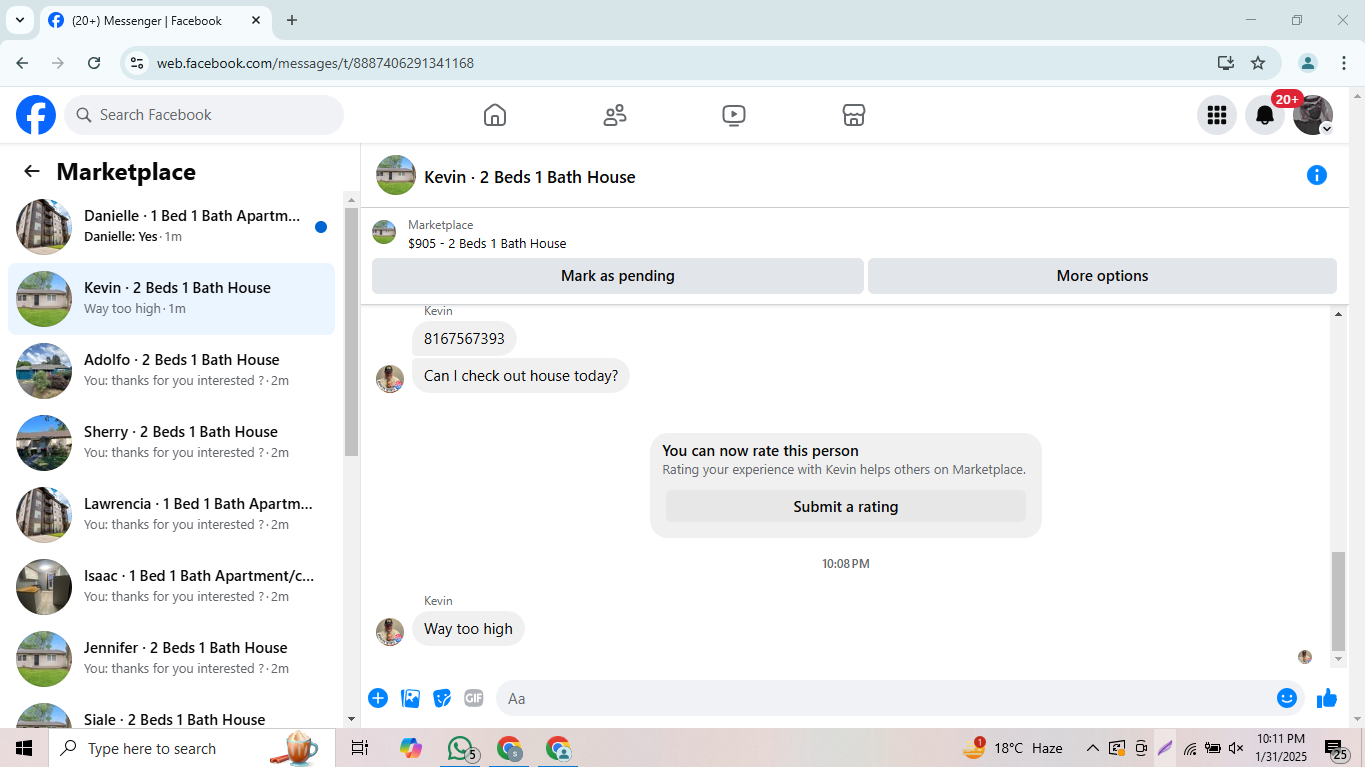This screenshot has width=1365, height=767.
Task: Click the muted volume icon in tray
Action: (x=1236, y=748)
